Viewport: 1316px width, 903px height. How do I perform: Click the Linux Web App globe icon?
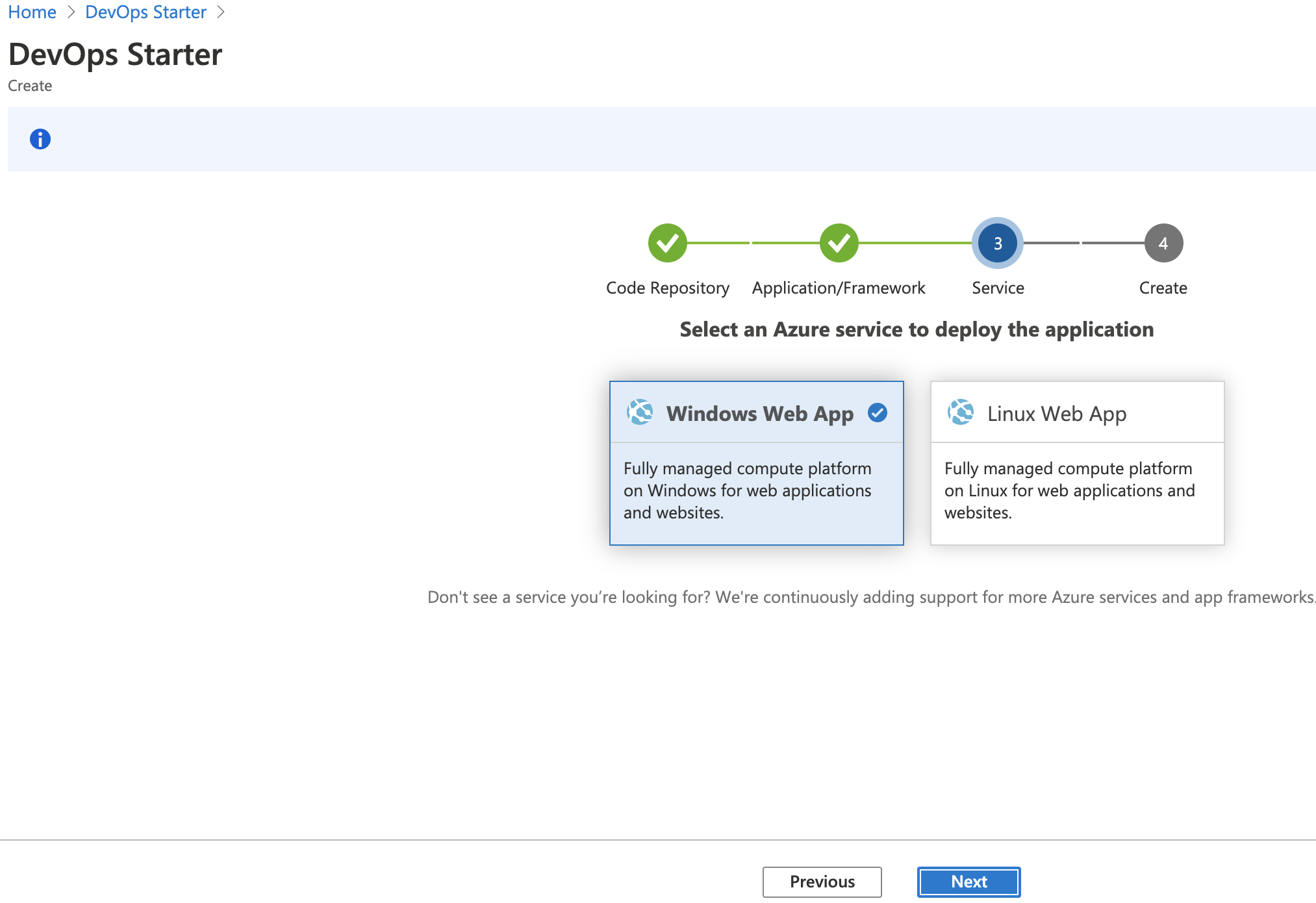coord(961,412)
